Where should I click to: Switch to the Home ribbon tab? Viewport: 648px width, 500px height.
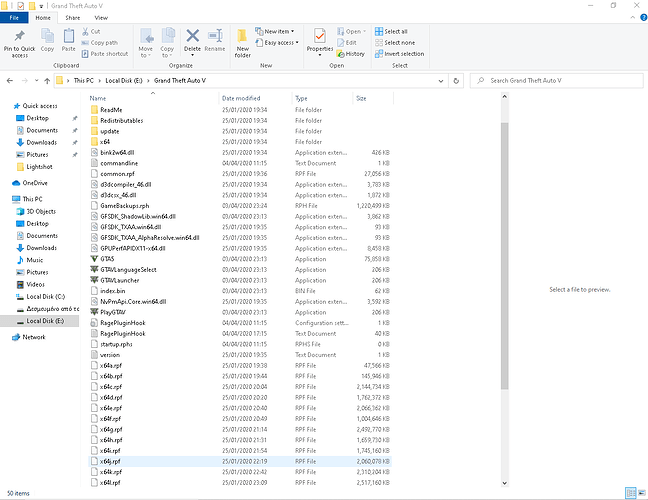[x=43, y=18]
